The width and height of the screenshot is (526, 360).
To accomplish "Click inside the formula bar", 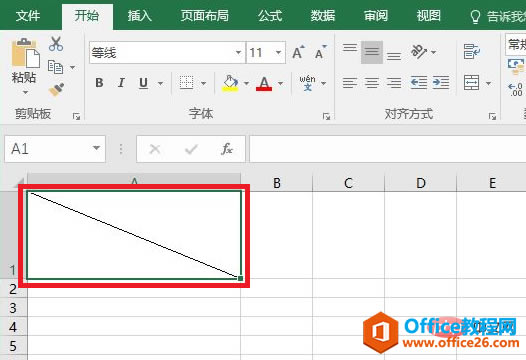I will (x=387, y=149).
